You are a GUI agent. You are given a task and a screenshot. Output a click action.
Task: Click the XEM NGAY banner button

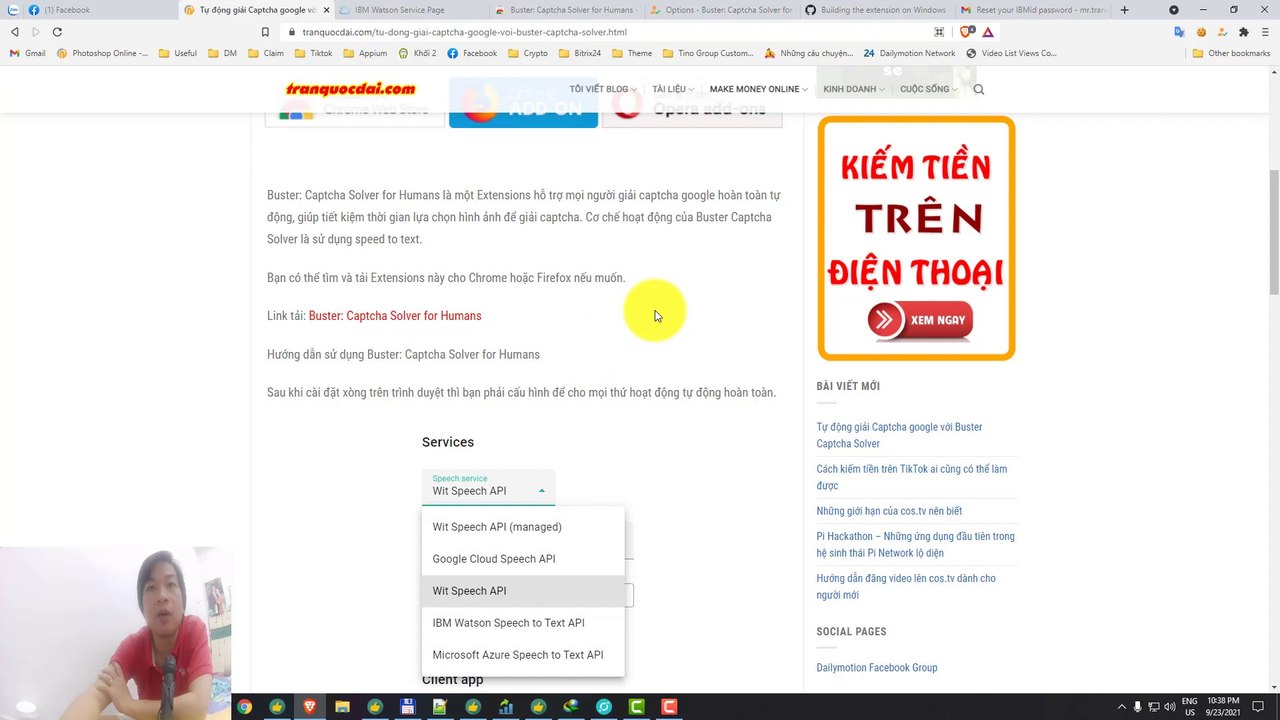[x=920, y=320]
